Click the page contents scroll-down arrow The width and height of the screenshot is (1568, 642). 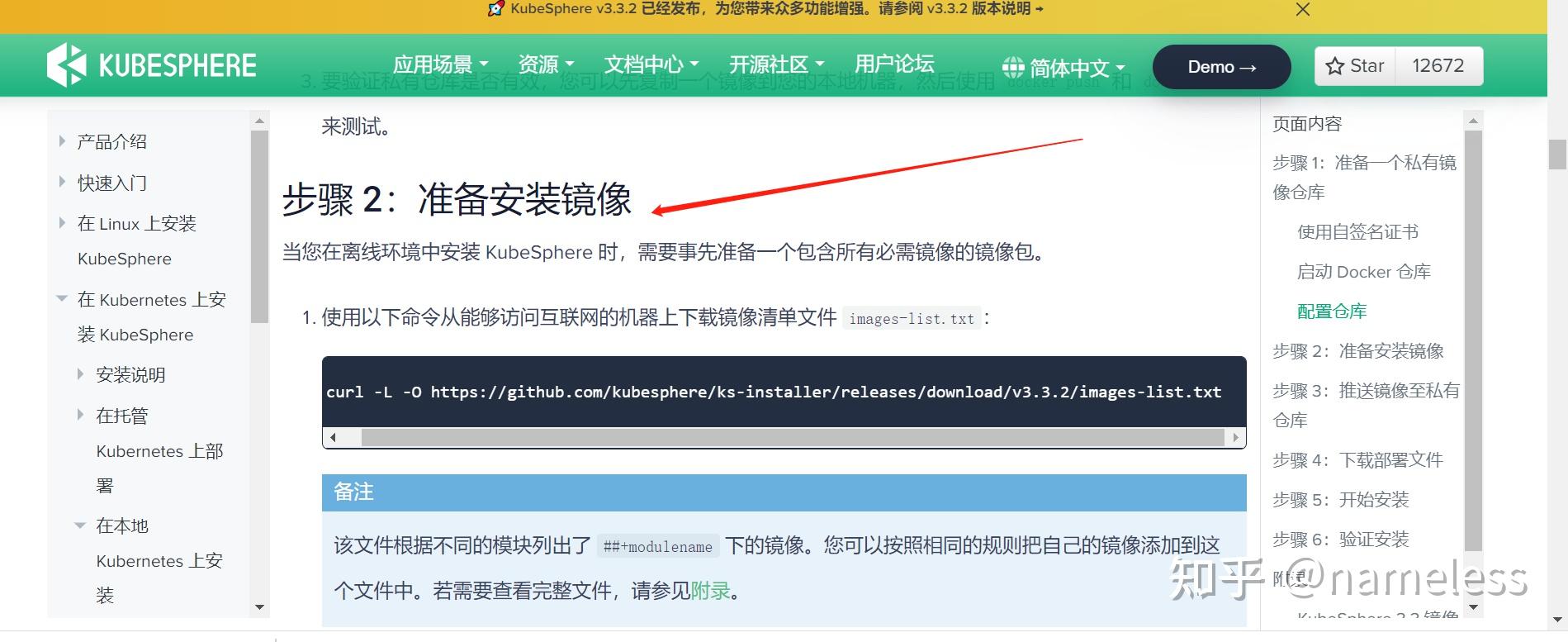1473,607
